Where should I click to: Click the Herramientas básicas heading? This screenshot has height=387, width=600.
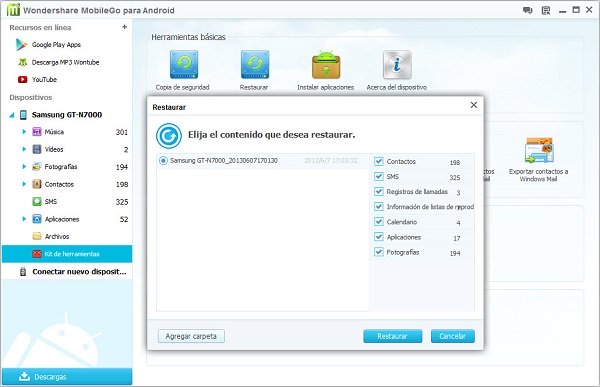point(188,37)
